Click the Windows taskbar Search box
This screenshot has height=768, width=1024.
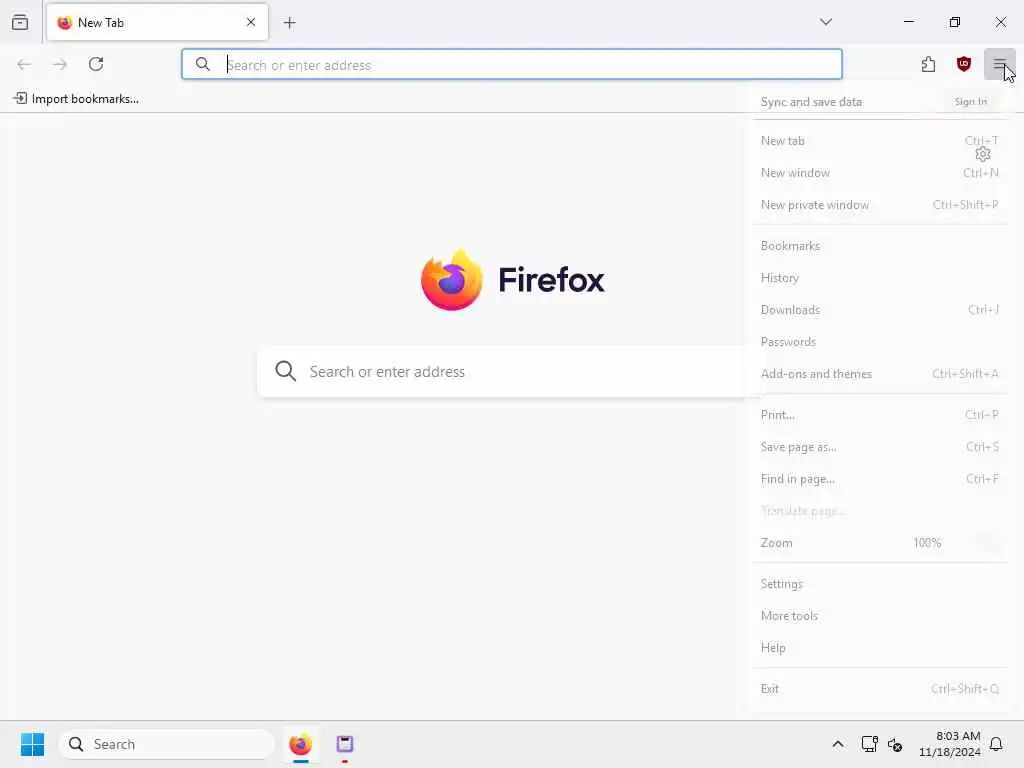tap(167, 744)
